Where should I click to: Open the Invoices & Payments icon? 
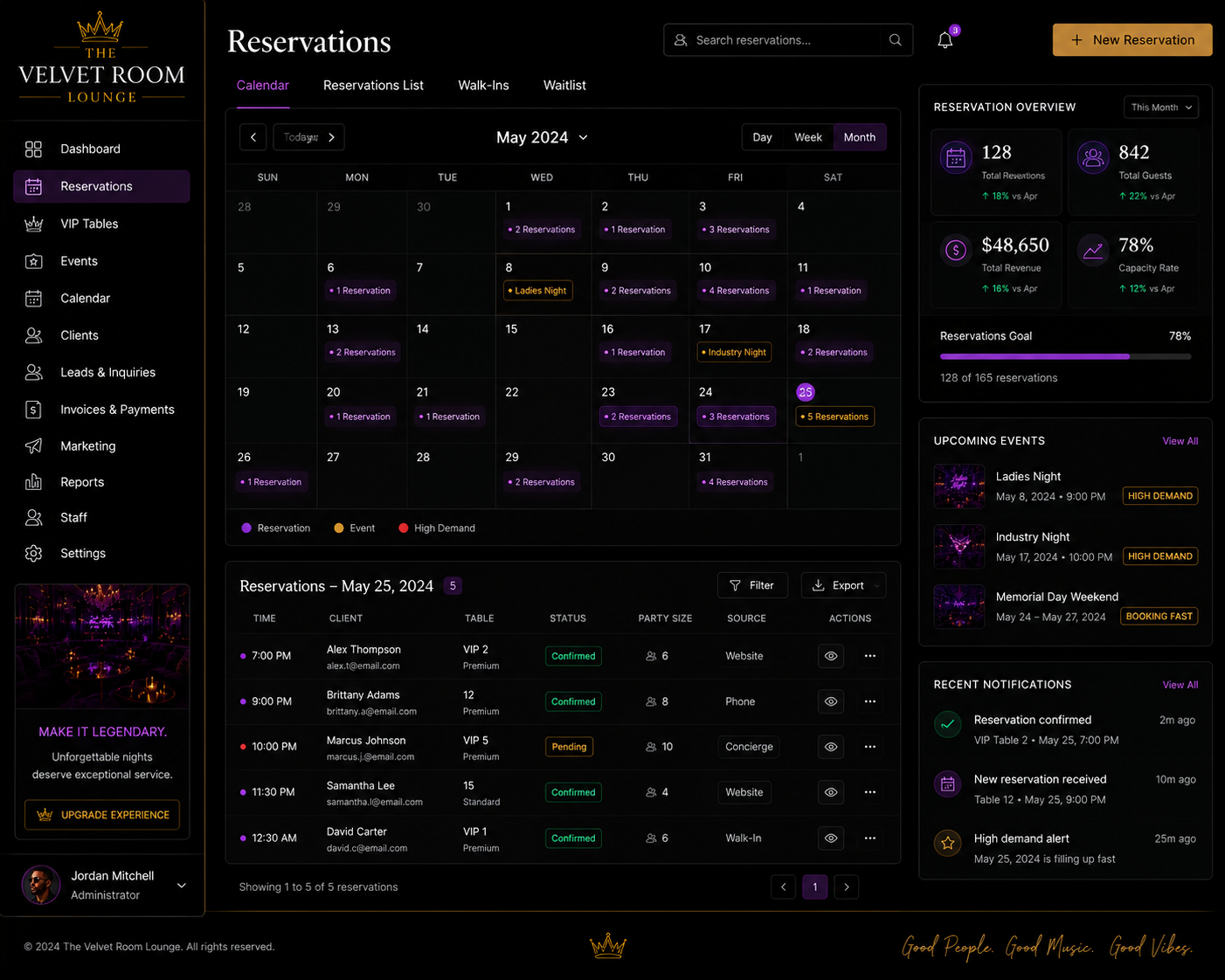coord(33,410)
